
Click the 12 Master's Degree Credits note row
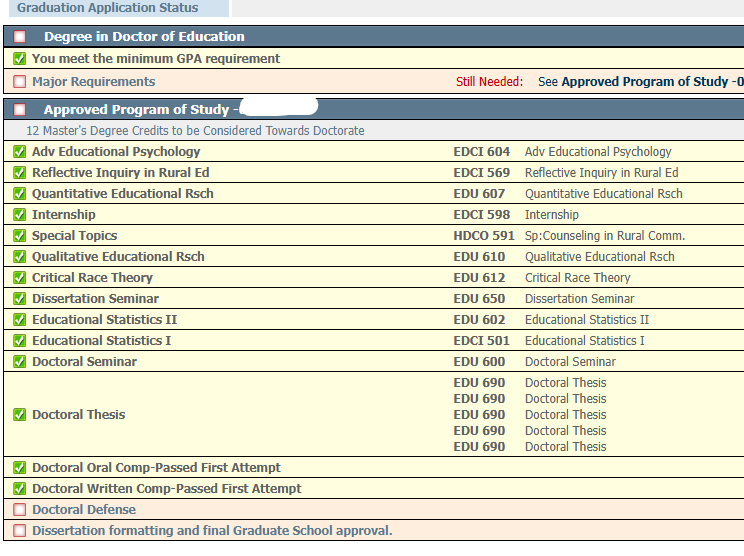point(195,131)
